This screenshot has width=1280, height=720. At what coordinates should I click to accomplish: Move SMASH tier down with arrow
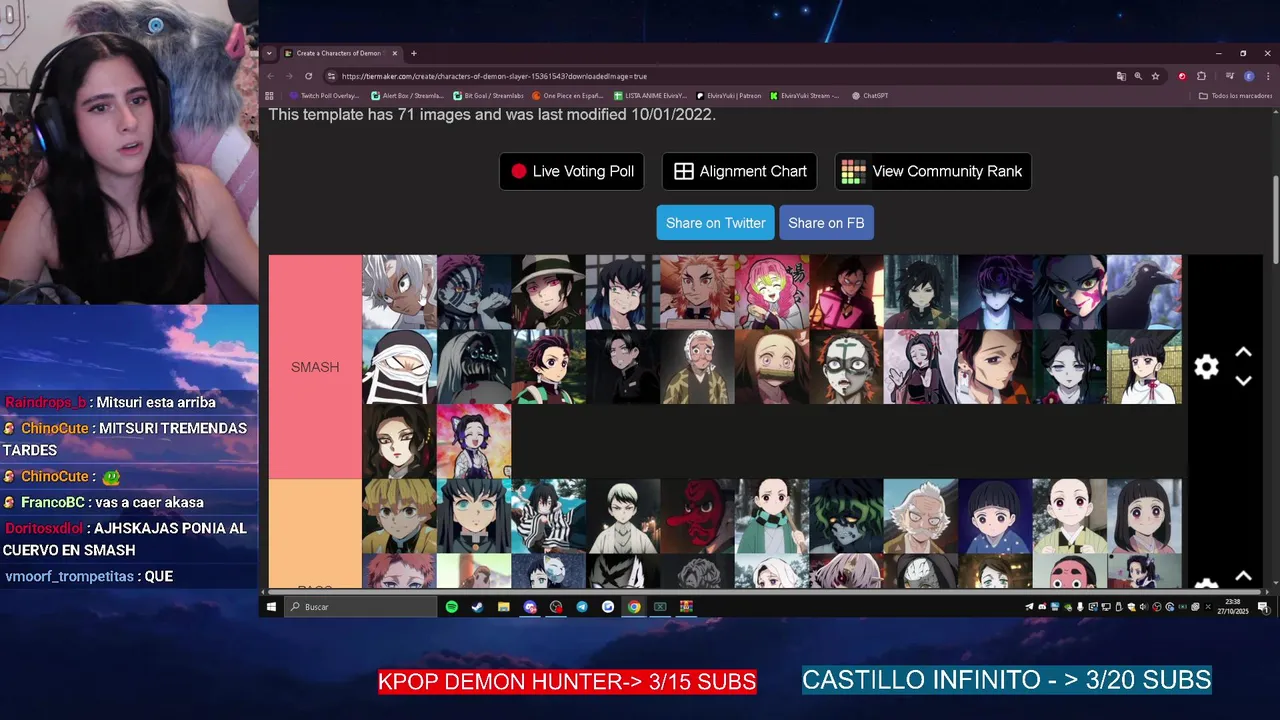pos(1243,381)
